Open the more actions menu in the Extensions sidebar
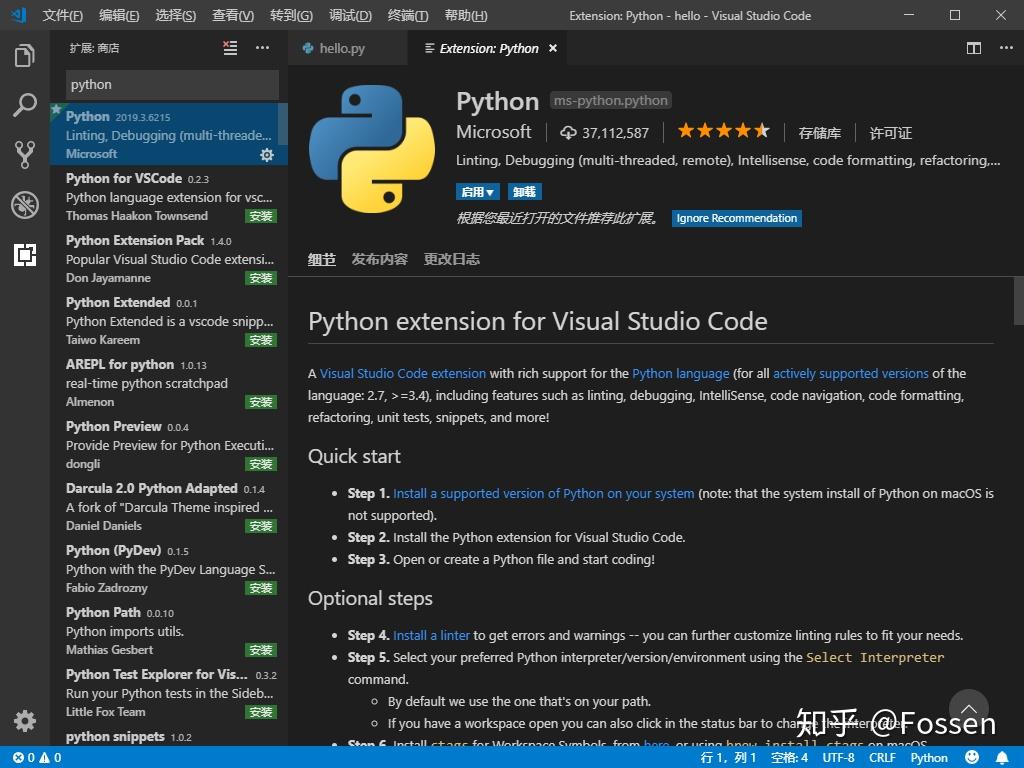This screenshot has height=768, width=1024. tap(262, 47)
